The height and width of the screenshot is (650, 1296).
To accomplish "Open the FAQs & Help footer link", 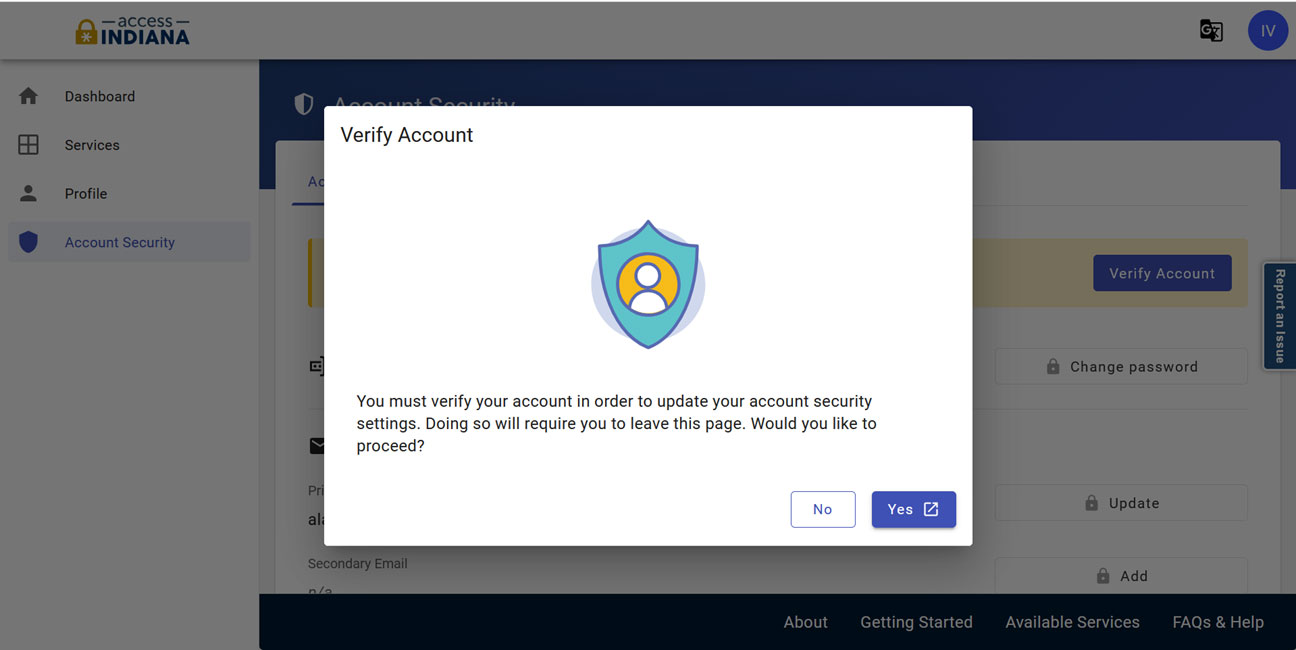I will (1217, 622).
